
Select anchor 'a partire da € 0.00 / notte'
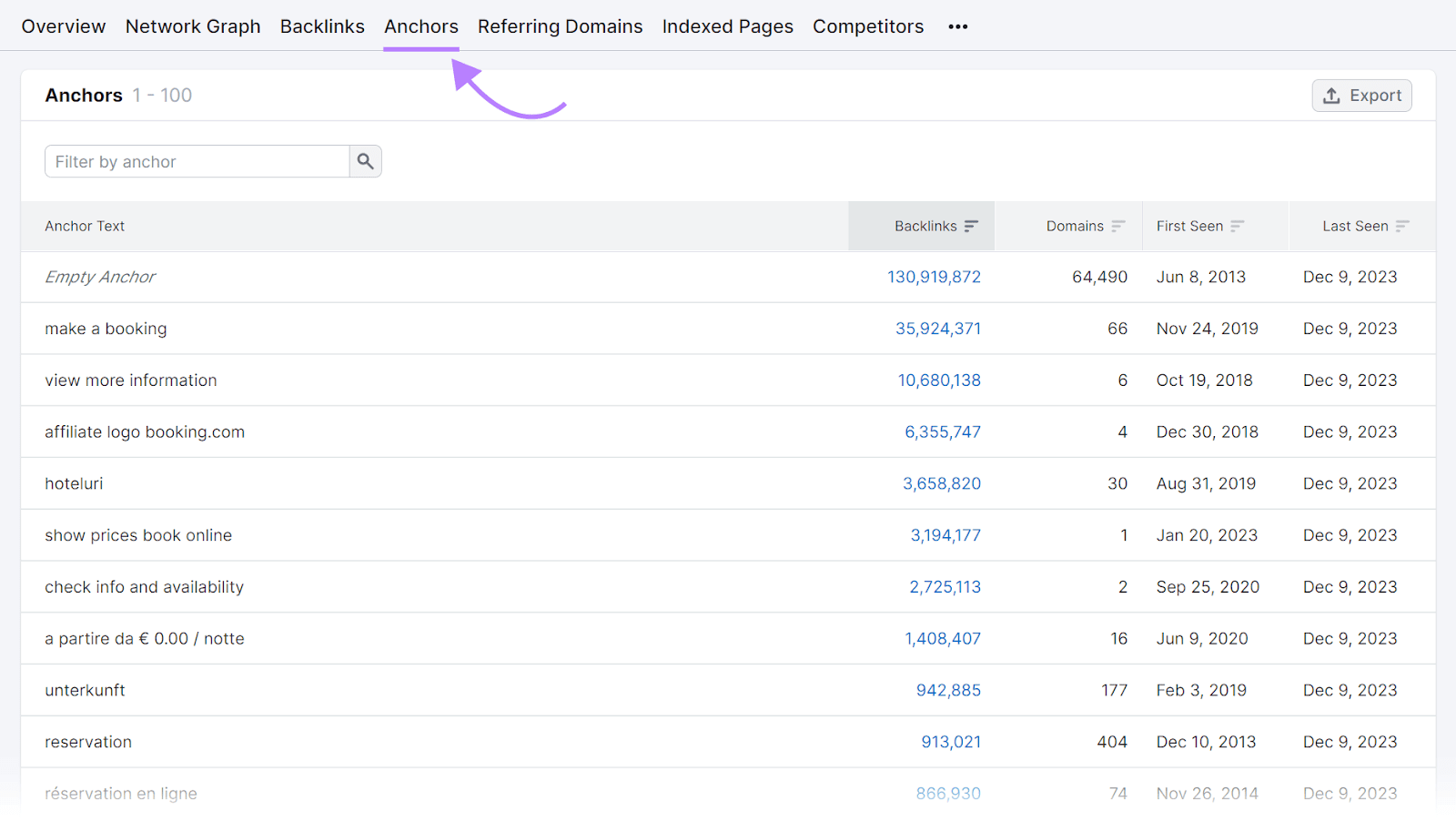pyautogui.click(x=145, y=639)
